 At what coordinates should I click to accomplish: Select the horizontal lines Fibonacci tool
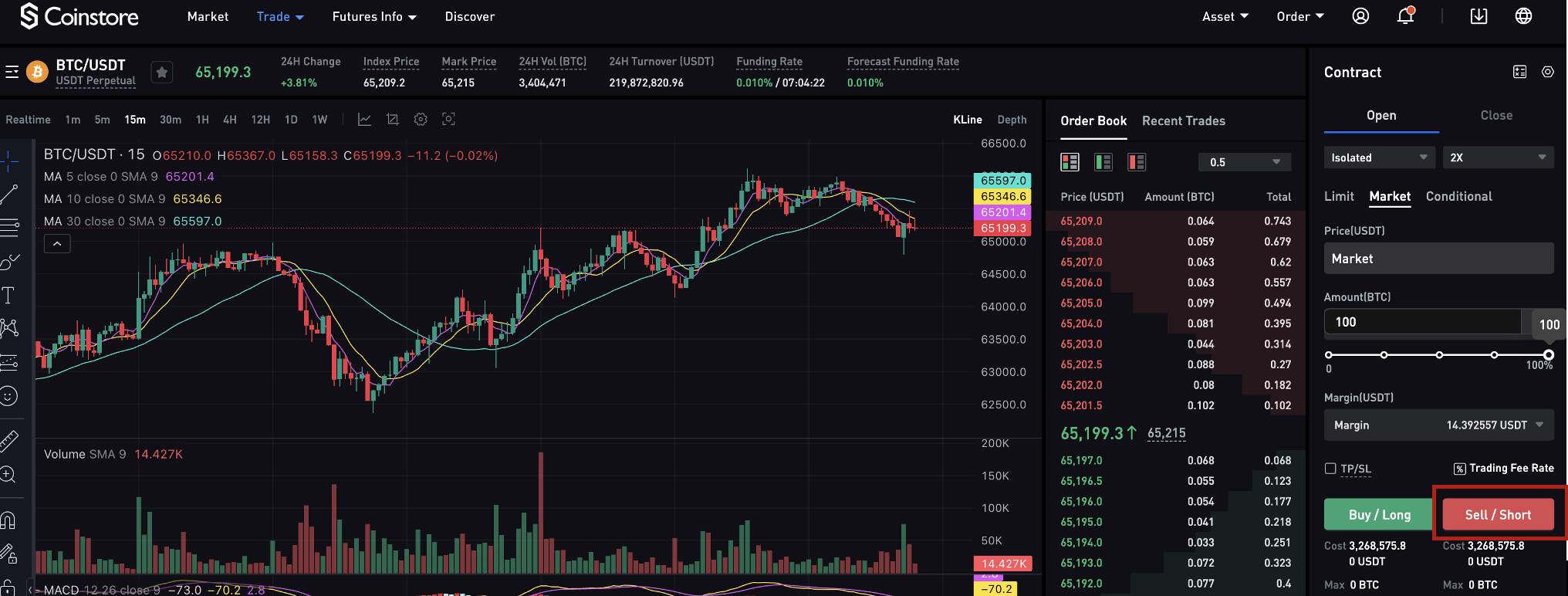pos(9,228)
